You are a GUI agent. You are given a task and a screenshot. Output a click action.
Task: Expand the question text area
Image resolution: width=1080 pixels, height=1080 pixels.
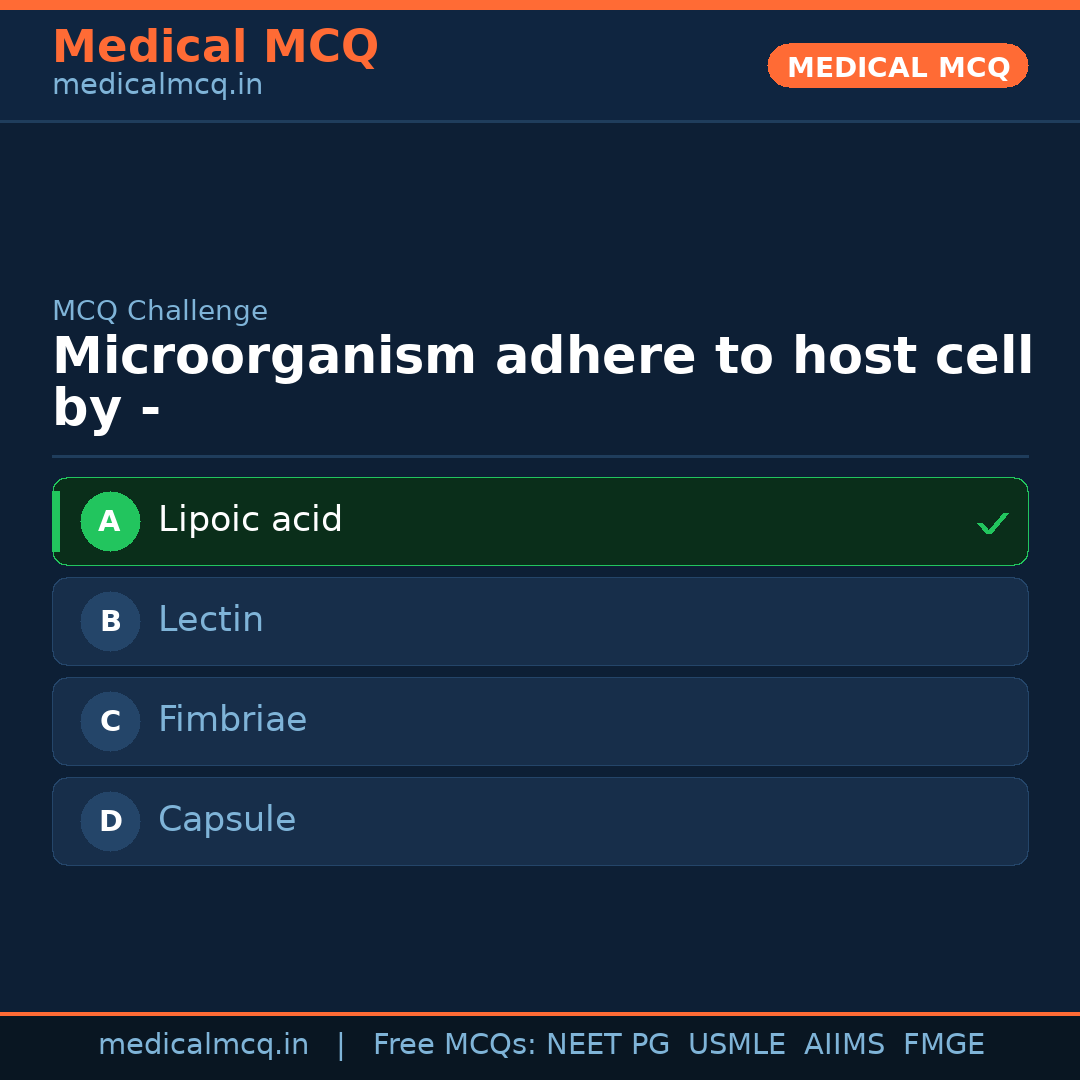click(540, 380)
